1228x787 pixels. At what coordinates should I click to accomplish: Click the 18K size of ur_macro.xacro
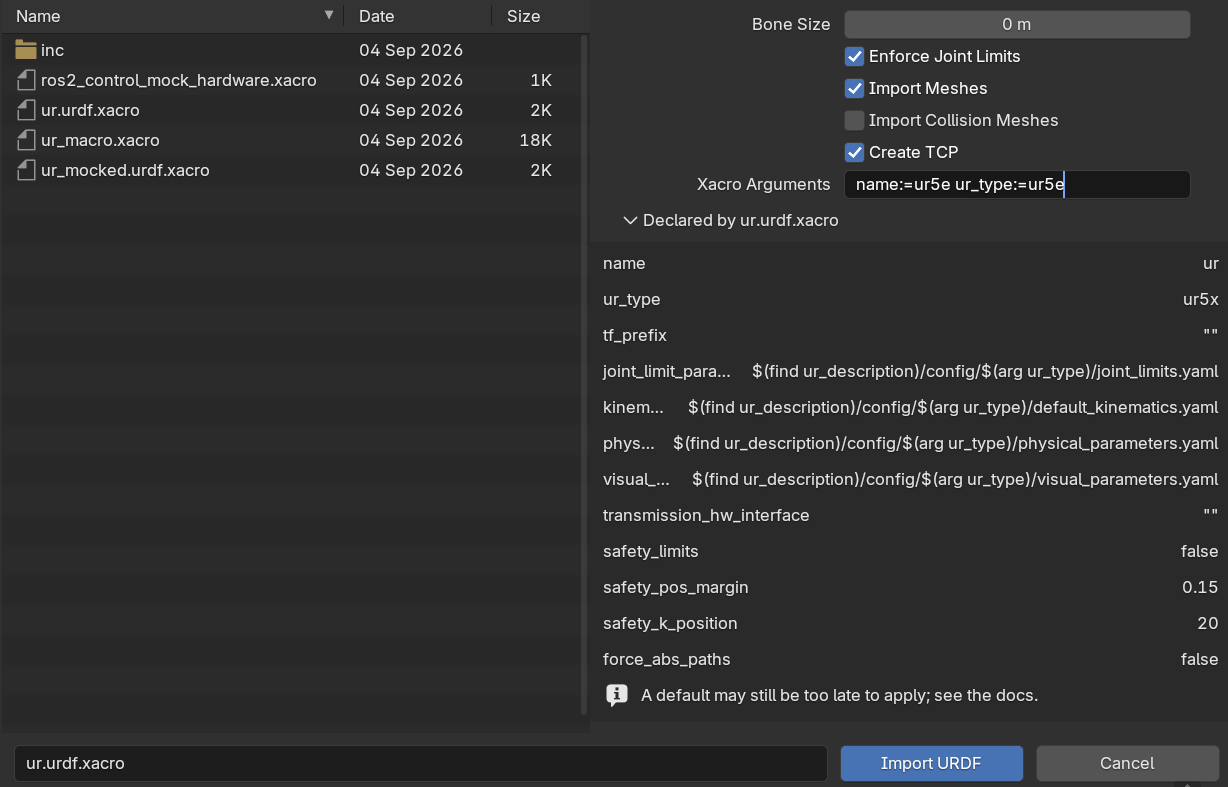[536, 140]
